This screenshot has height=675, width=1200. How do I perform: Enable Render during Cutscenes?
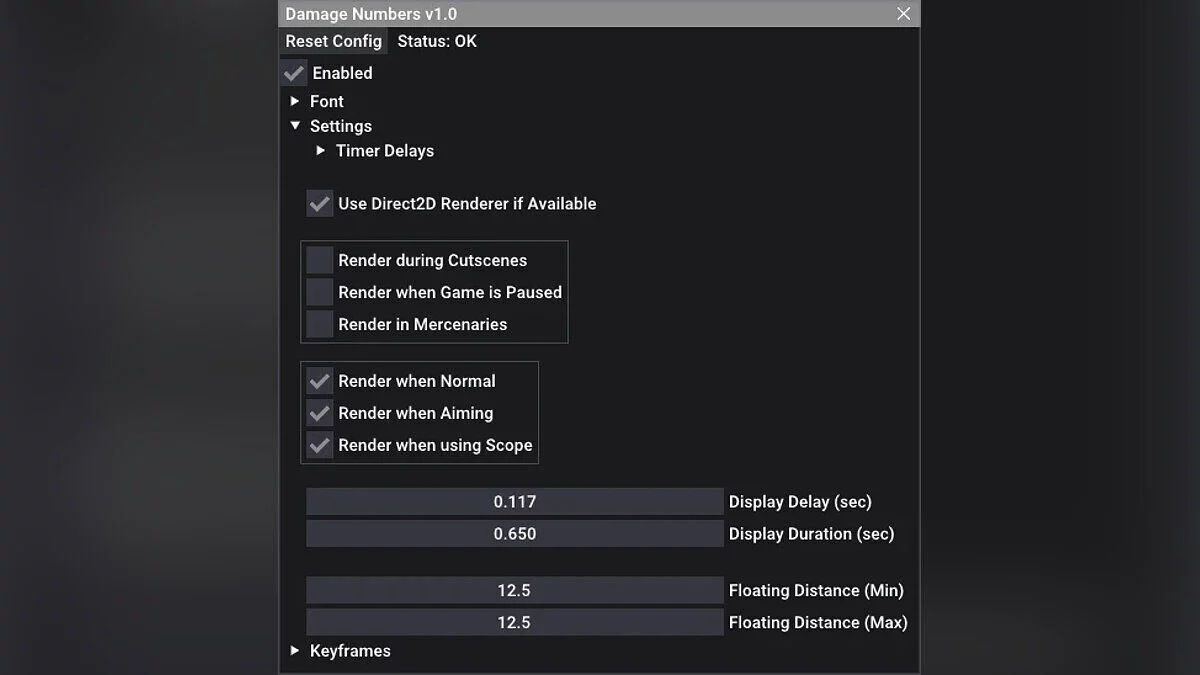pyautogui.click(x=320, y=260)
